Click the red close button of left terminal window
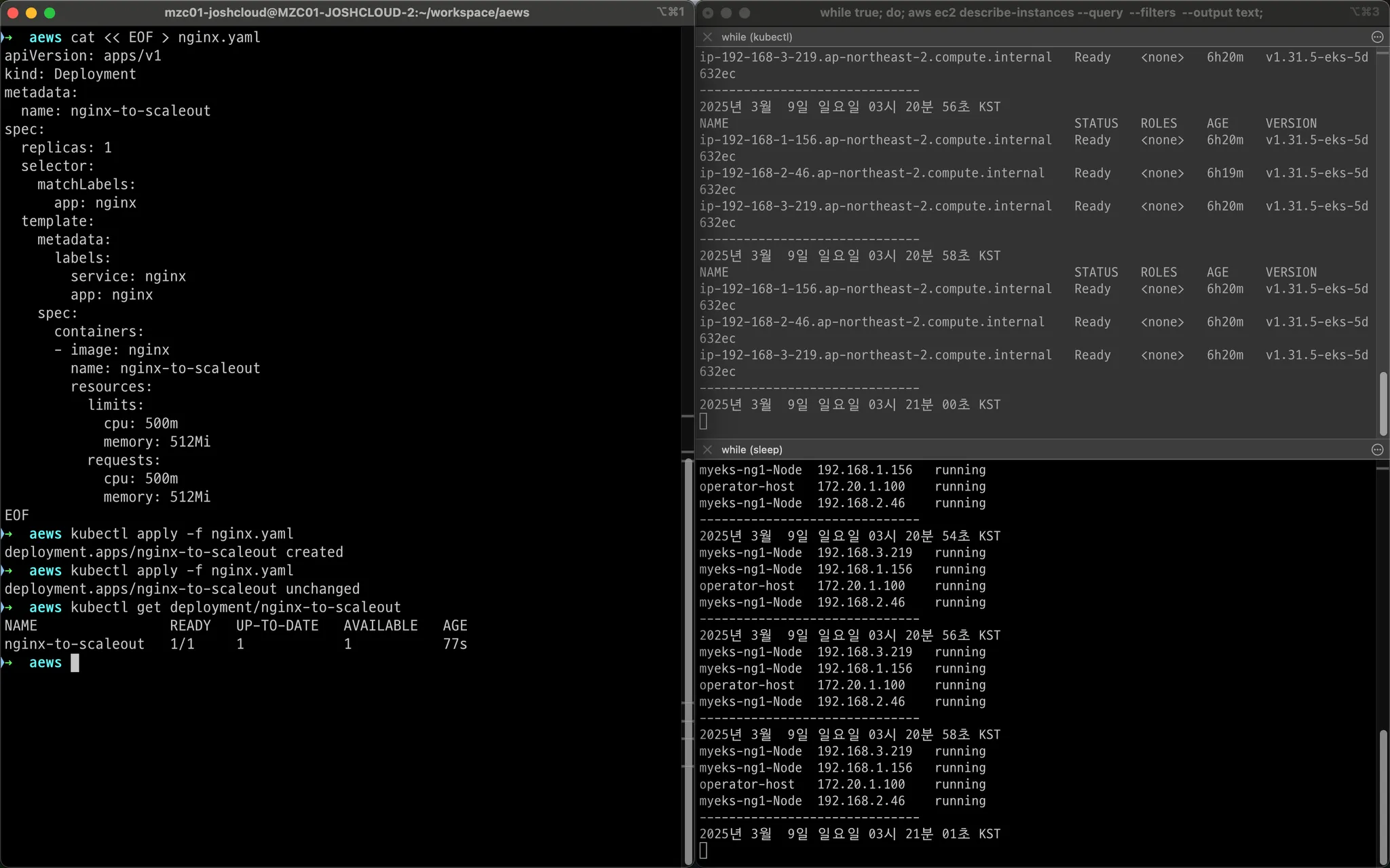The image size is (1390, 868). (x=13, y=13)
